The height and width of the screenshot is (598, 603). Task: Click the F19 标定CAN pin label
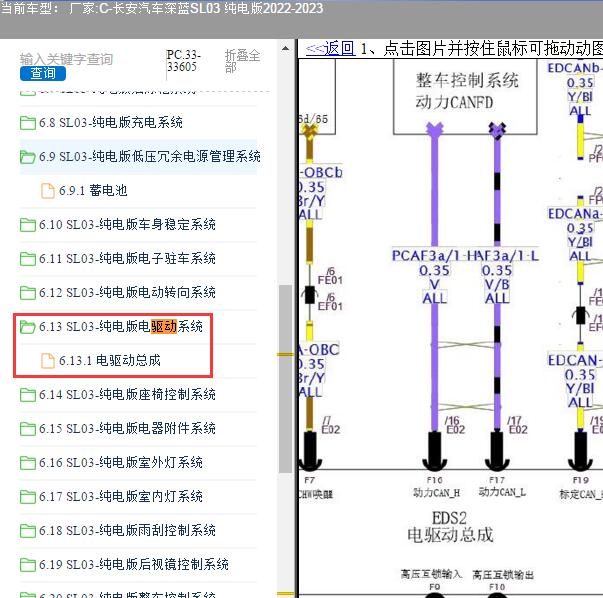pyautogui.click(x=580, y=488)
